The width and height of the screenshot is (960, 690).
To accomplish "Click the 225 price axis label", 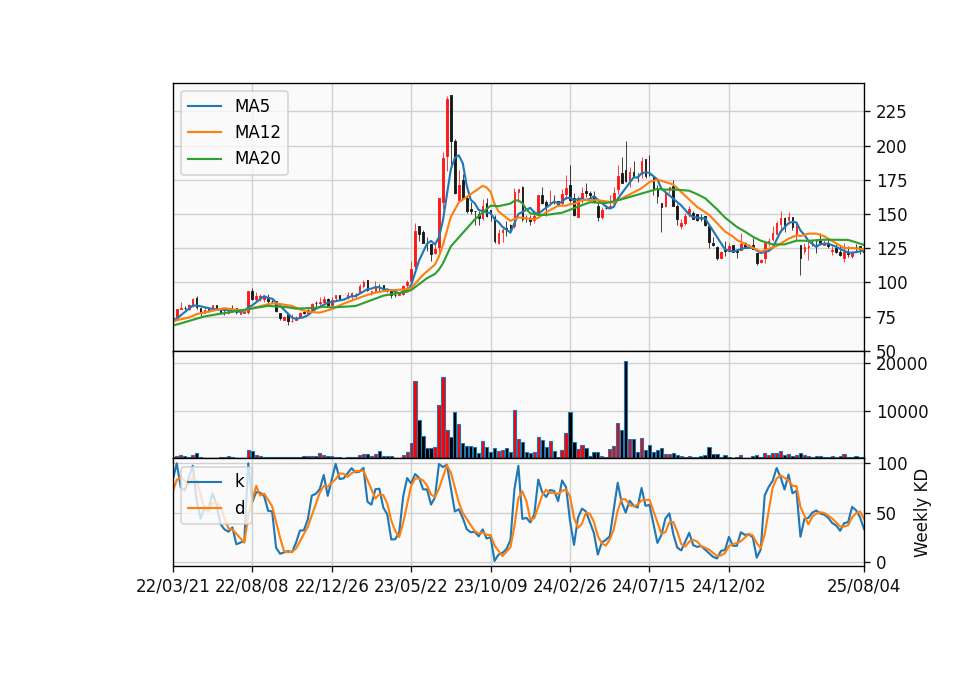I will [891, 113].
